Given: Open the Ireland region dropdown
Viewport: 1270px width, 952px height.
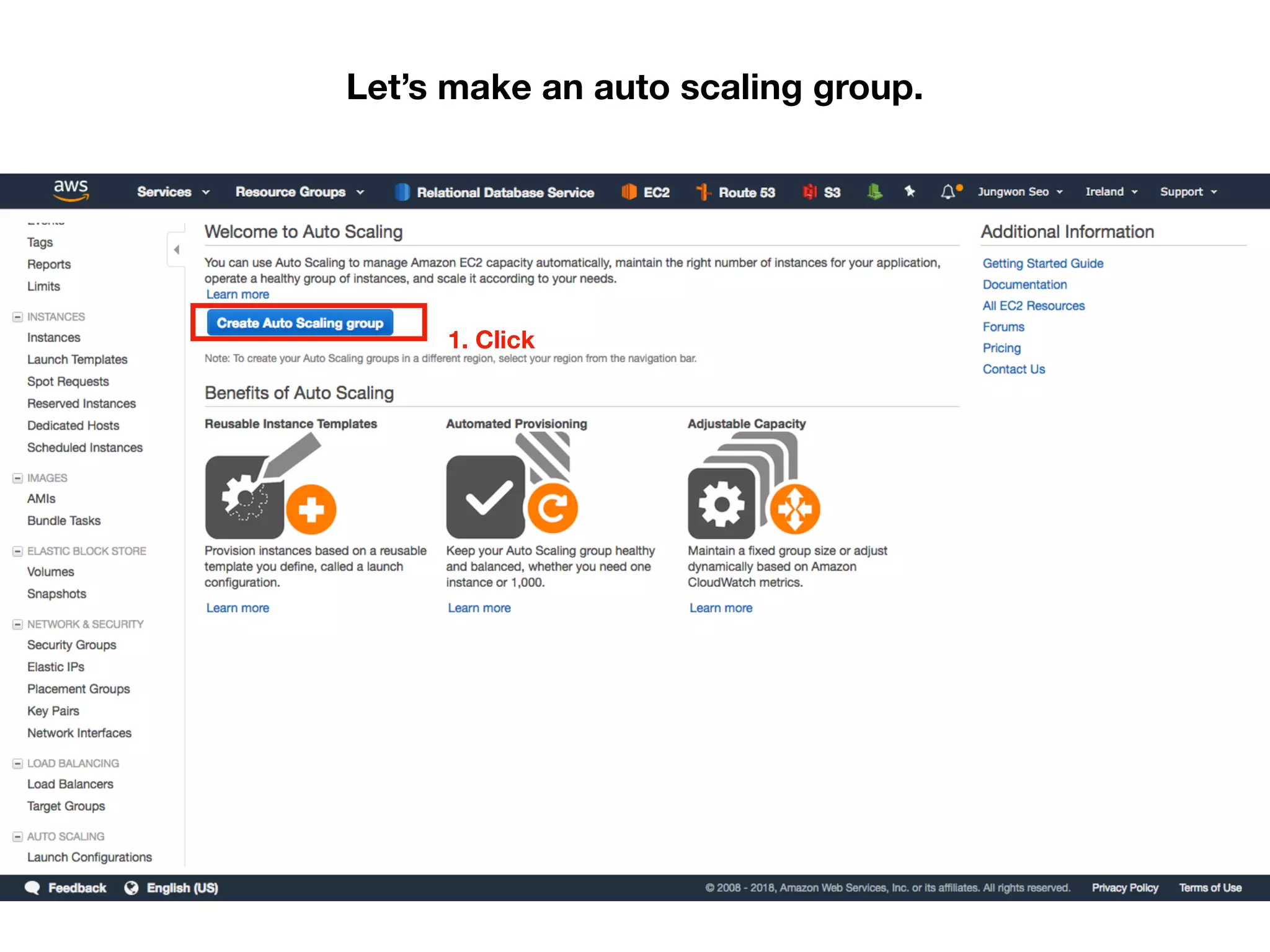Looking at the screenshot, I should [x=1111, y=192].
